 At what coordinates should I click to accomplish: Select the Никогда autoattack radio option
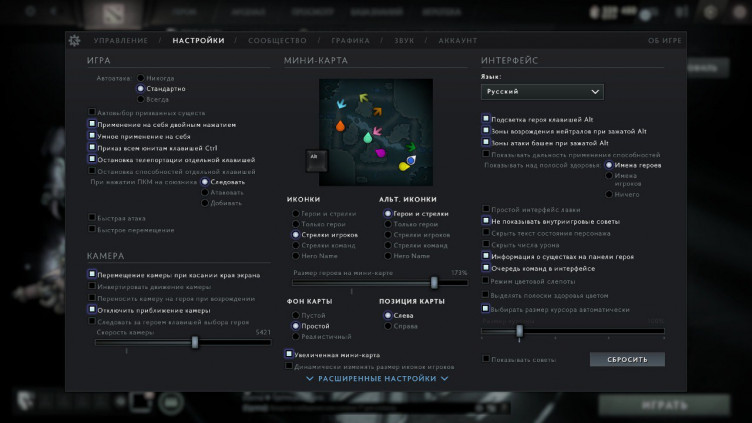141,77
